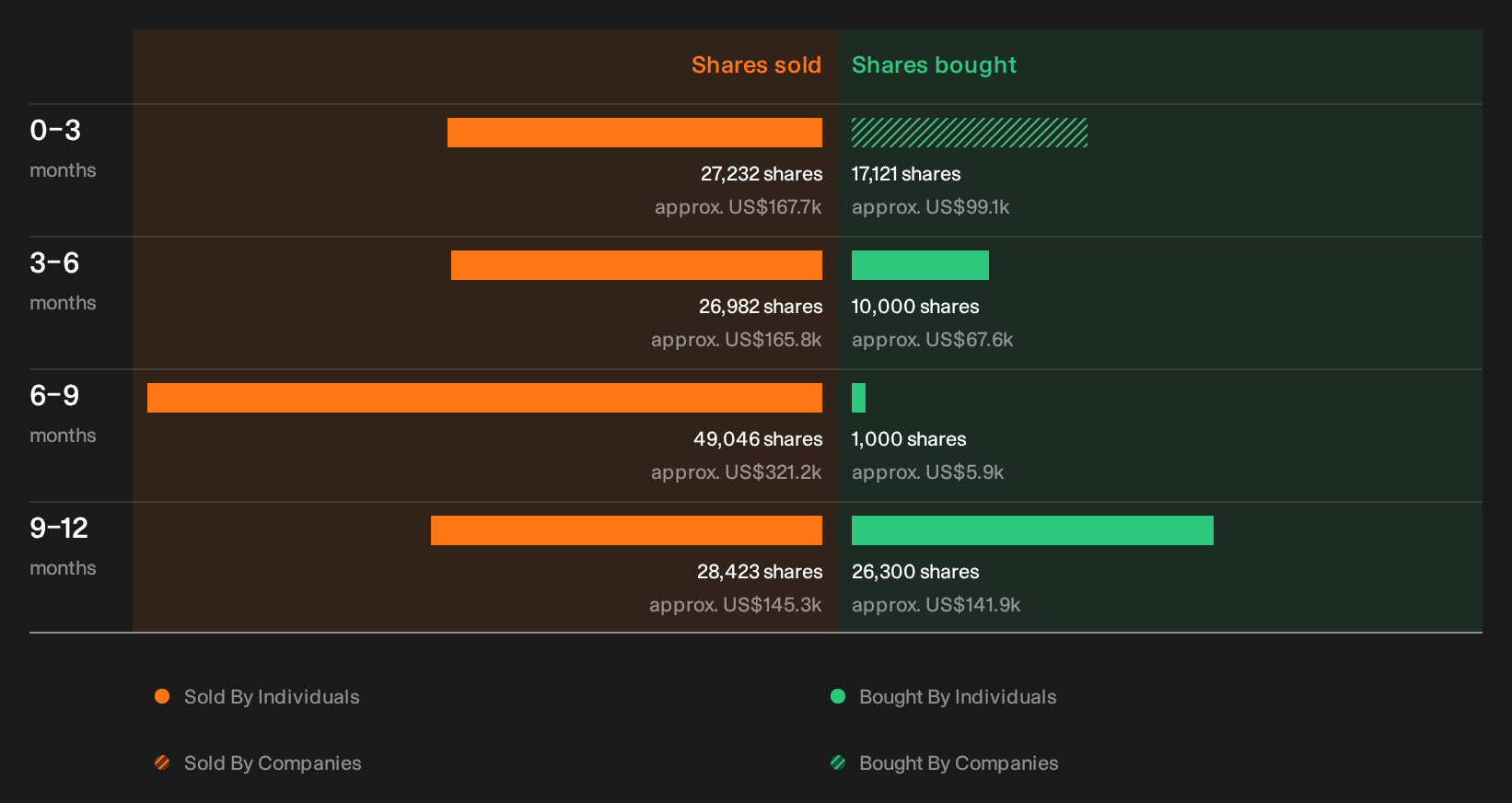Select the 26,300 shares value
Screen dimensions: 1512x803
pos(915,572)
